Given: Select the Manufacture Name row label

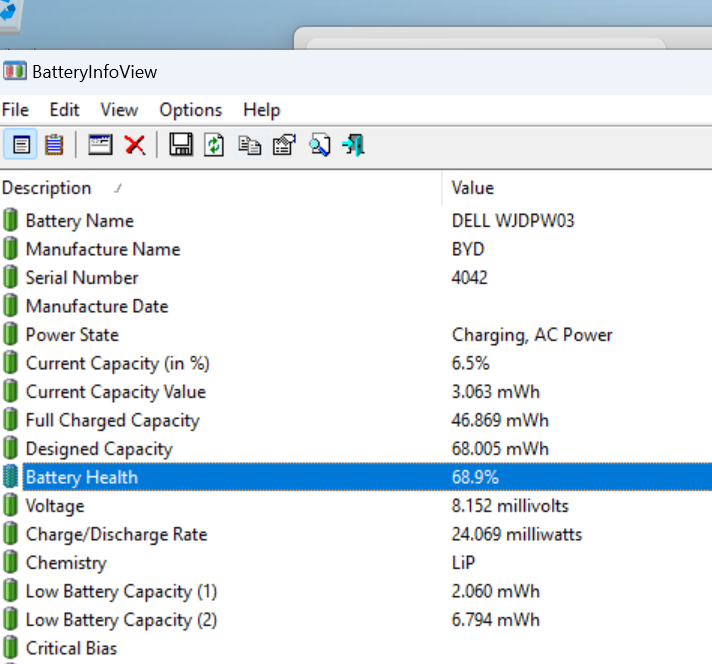Looking at the screenshot, I should click(x=103, y=249).
